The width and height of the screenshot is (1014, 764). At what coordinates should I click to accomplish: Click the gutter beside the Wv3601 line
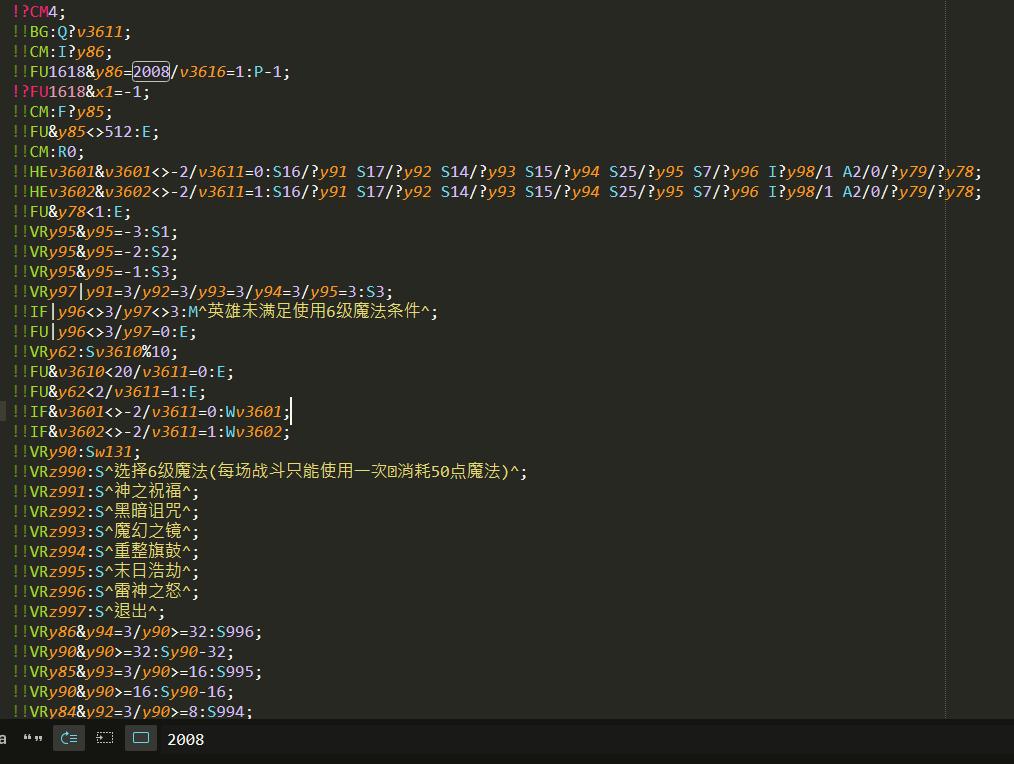(6, 411)
